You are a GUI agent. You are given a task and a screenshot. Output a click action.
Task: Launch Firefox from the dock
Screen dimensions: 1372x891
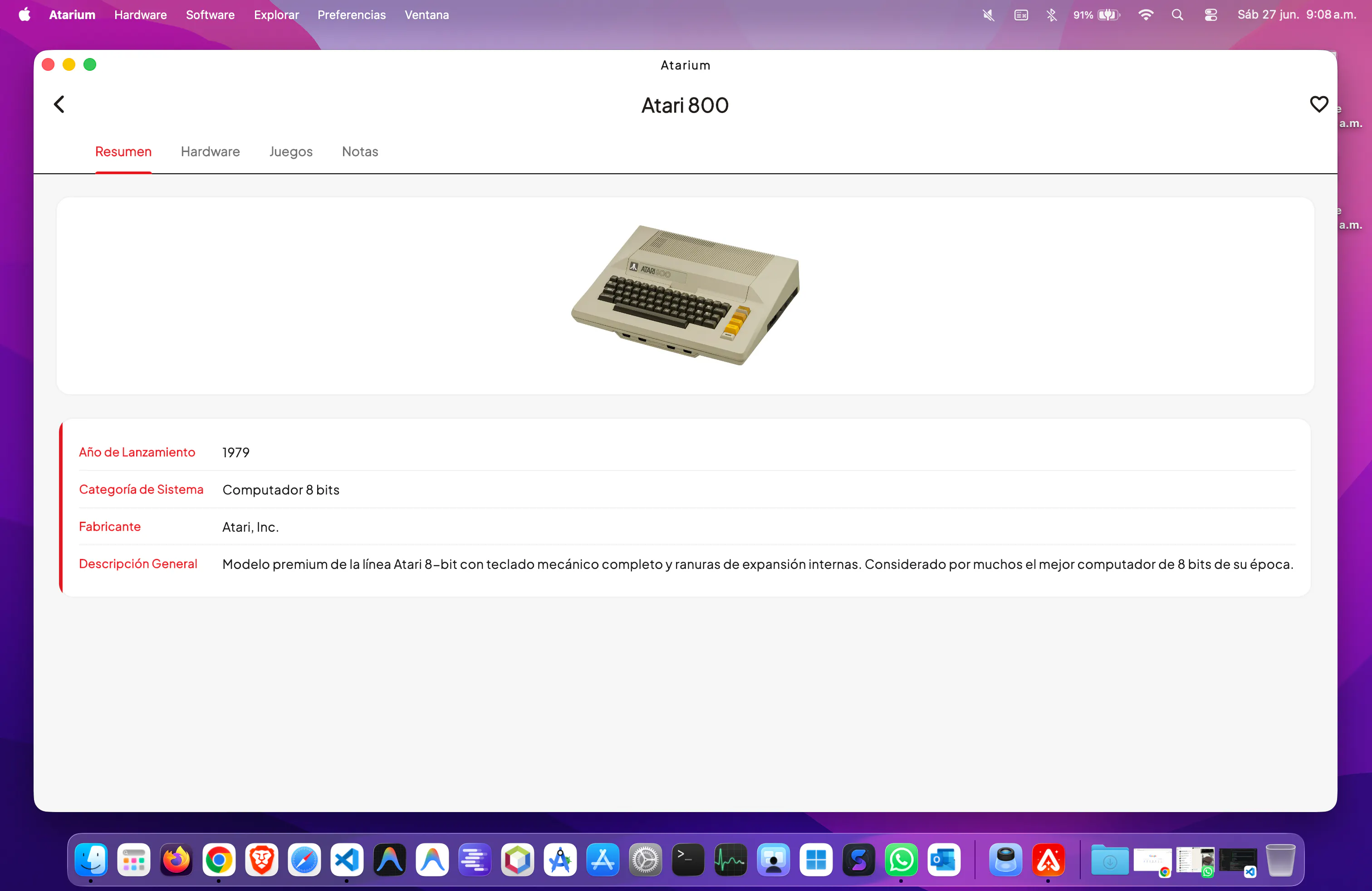[176, 860]
